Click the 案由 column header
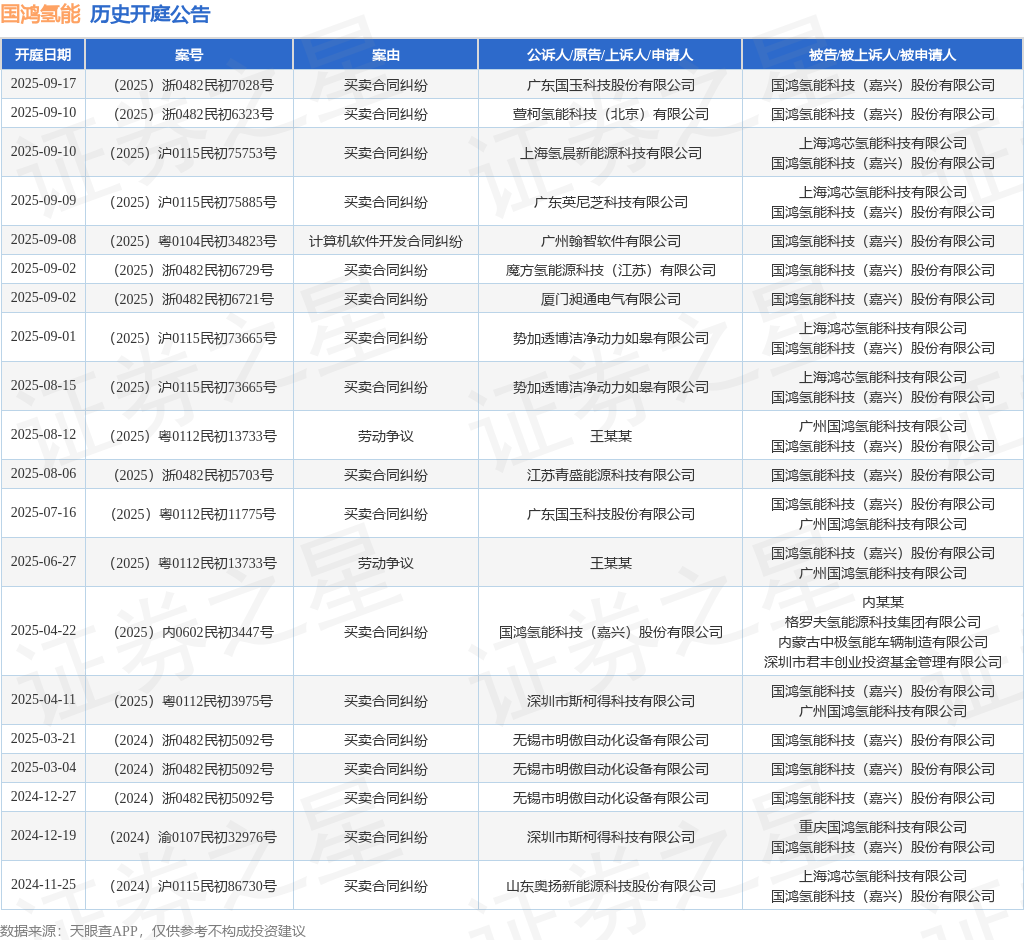This screenshot has width=1024, height=940. click(385, 55)
